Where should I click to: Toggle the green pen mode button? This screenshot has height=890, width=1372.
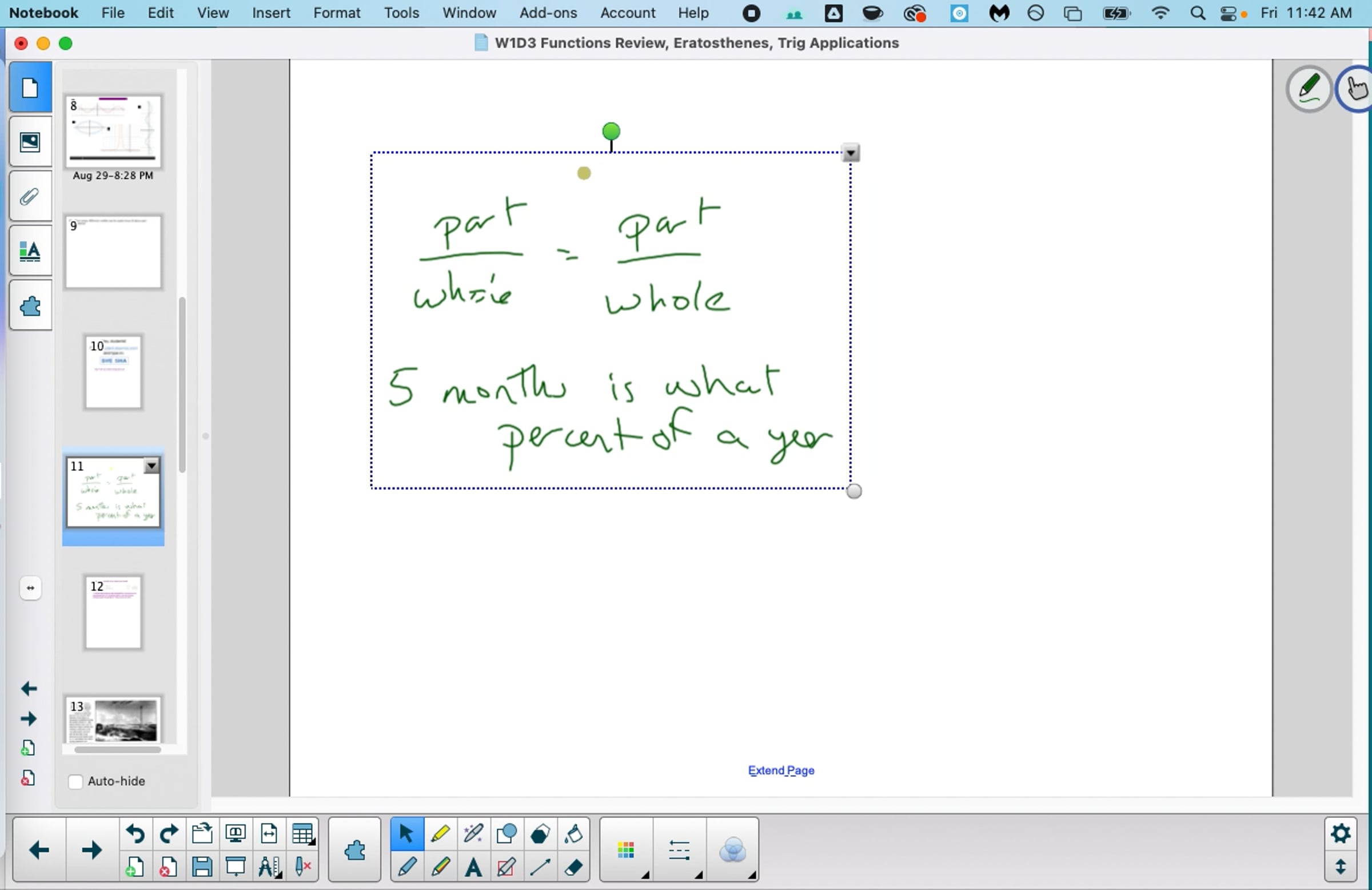coord(1309,88)
